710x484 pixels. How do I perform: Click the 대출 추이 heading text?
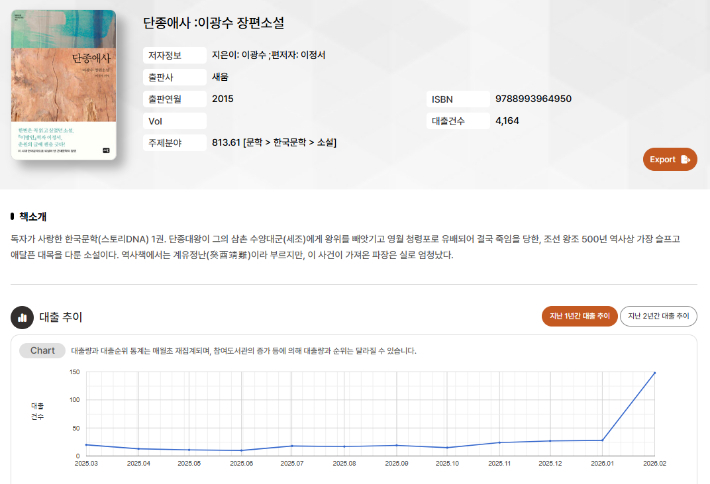[61, 317]
